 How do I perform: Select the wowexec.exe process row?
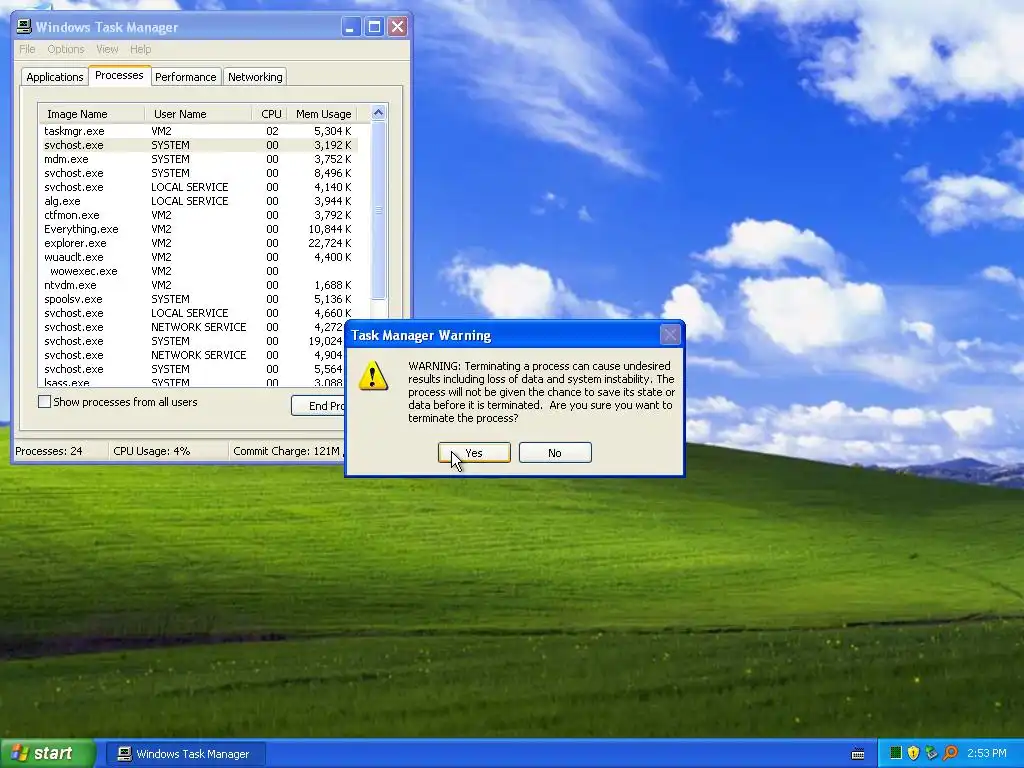[198, 271]
